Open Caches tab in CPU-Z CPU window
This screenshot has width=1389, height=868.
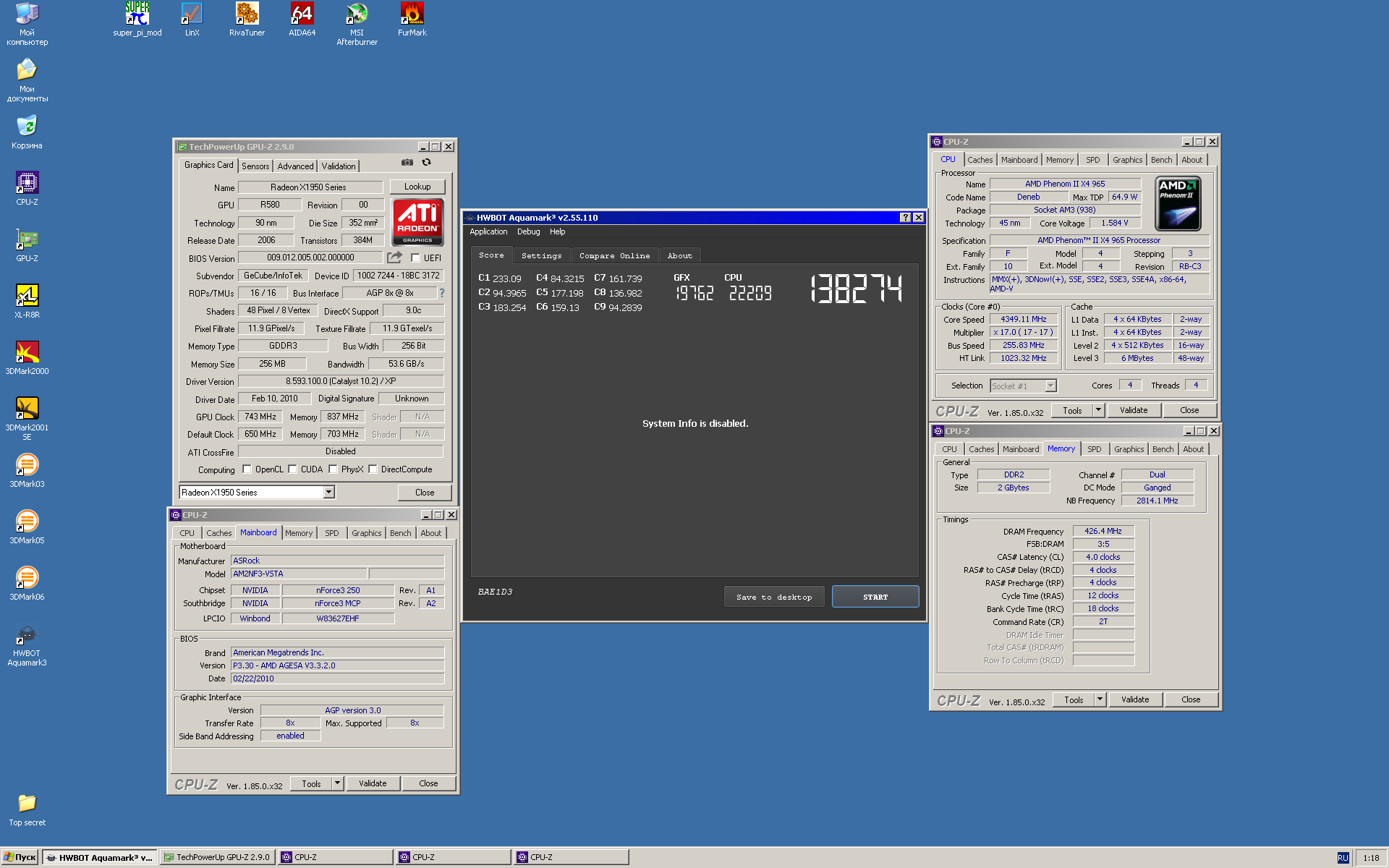[x=980, y=160]
